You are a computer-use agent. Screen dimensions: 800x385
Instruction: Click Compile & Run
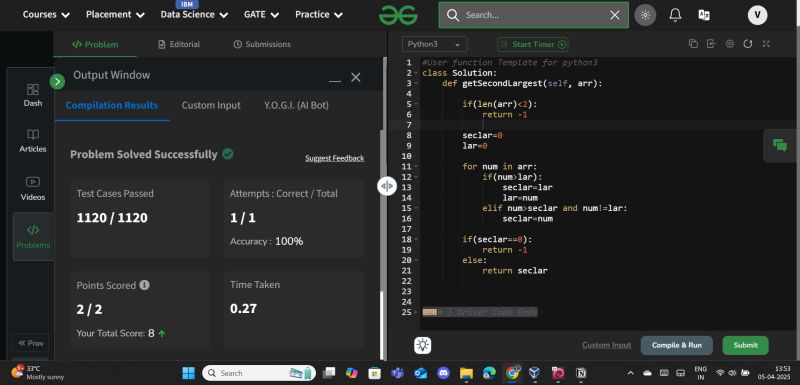pyautogui.click(x=677, y=345)
